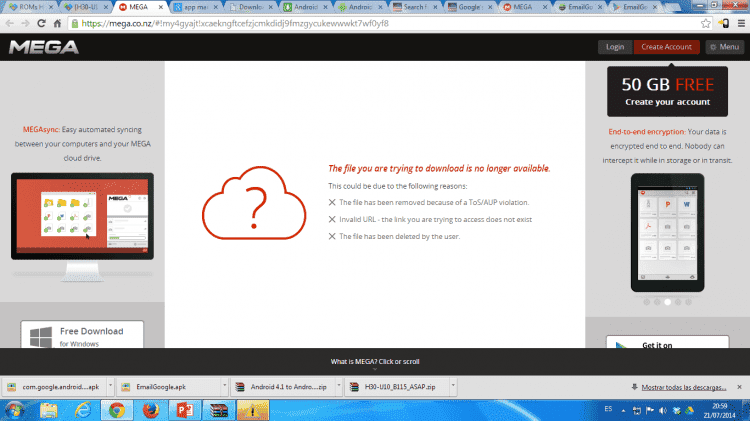750x421 pixels.
Task: Select the third carousel dot indicator
Action: point(667,302)
